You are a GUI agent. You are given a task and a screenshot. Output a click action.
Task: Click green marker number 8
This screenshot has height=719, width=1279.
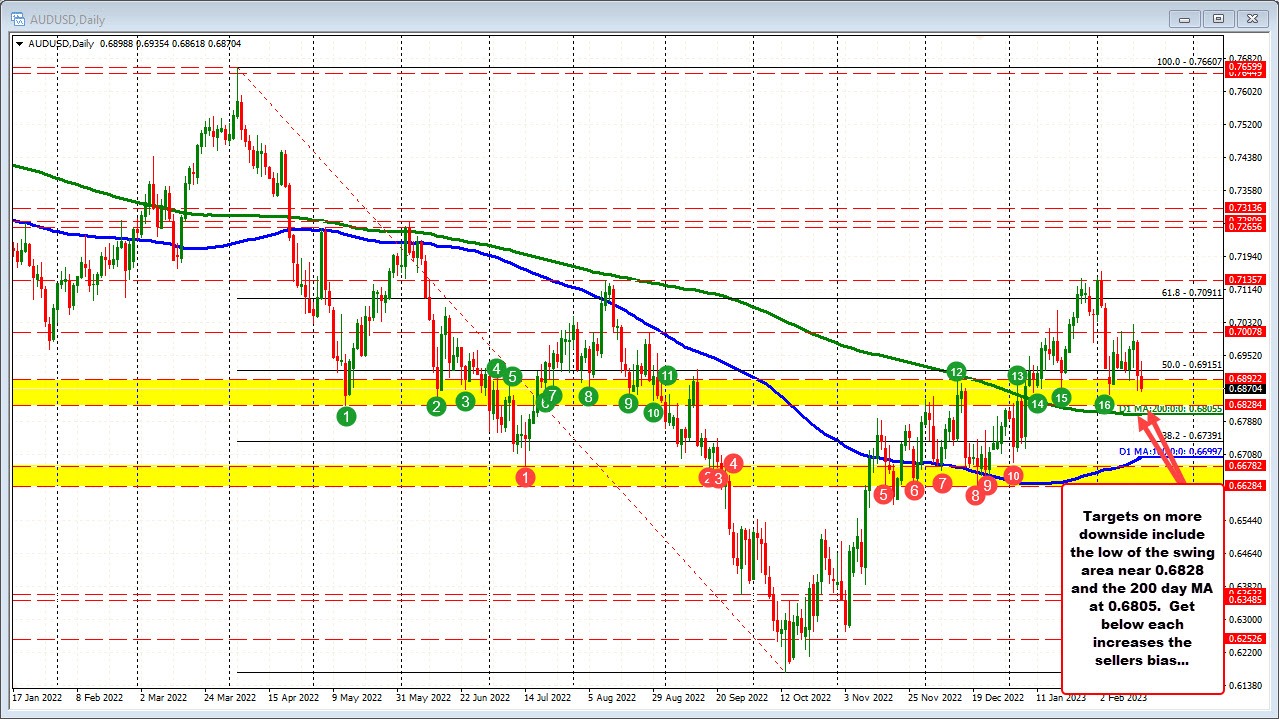coord(588,396)
